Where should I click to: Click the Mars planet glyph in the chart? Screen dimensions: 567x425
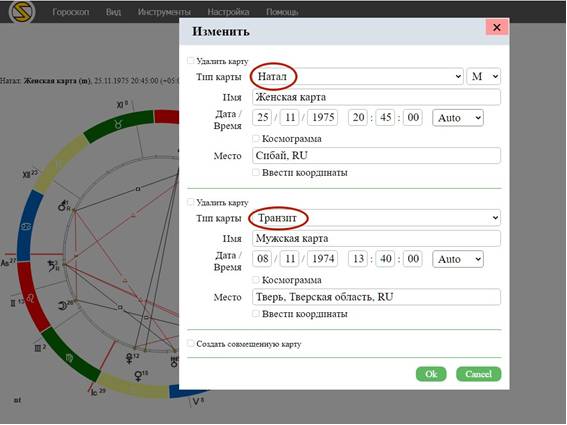pos(63,206)
